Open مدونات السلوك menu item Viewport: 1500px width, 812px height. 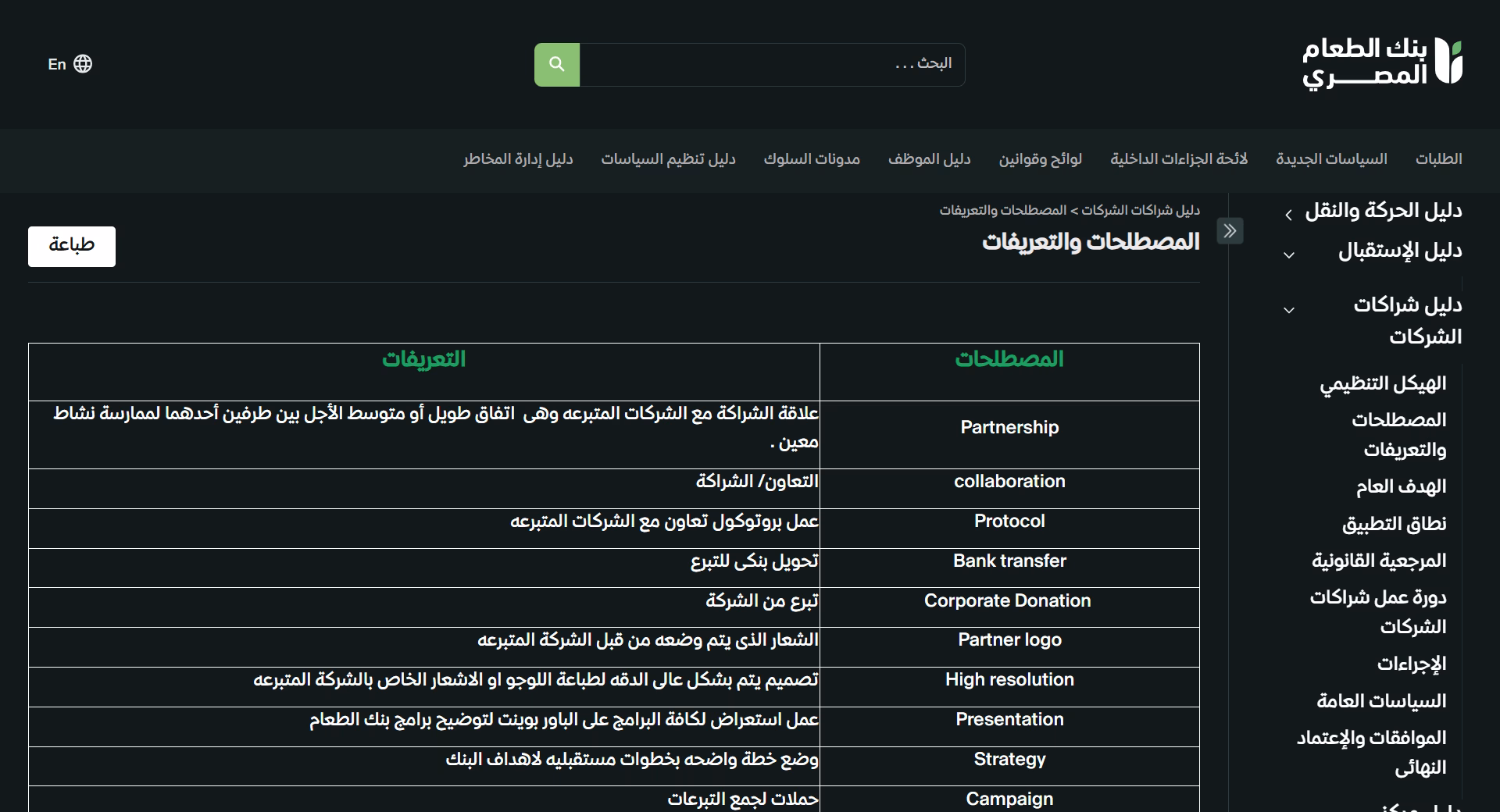(812, 159)
